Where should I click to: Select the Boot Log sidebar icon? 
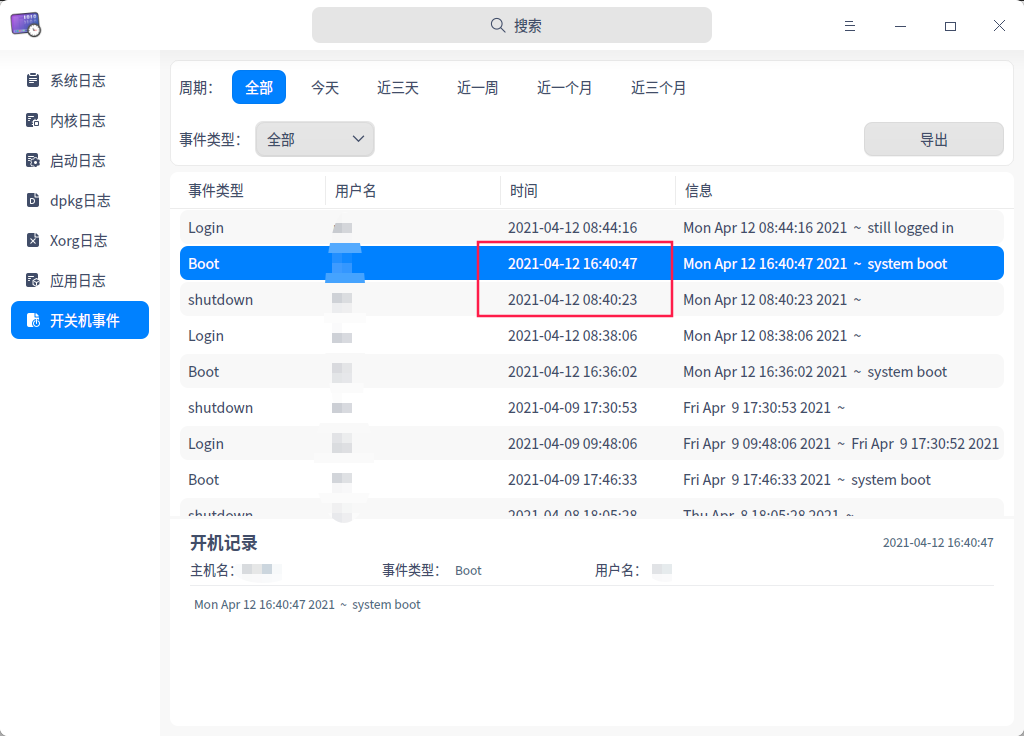click(33, 160)
